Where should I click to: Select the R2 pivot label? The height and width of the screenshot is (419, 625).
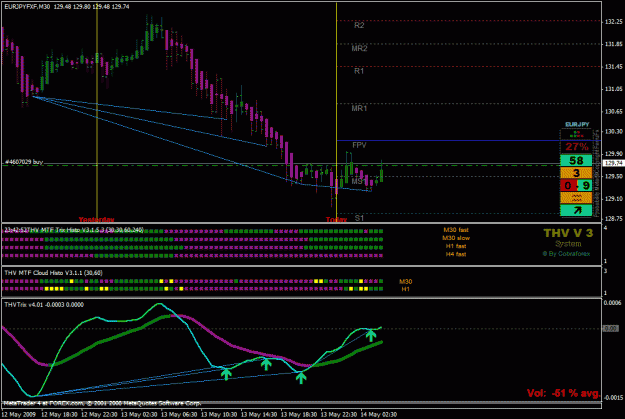359,26
